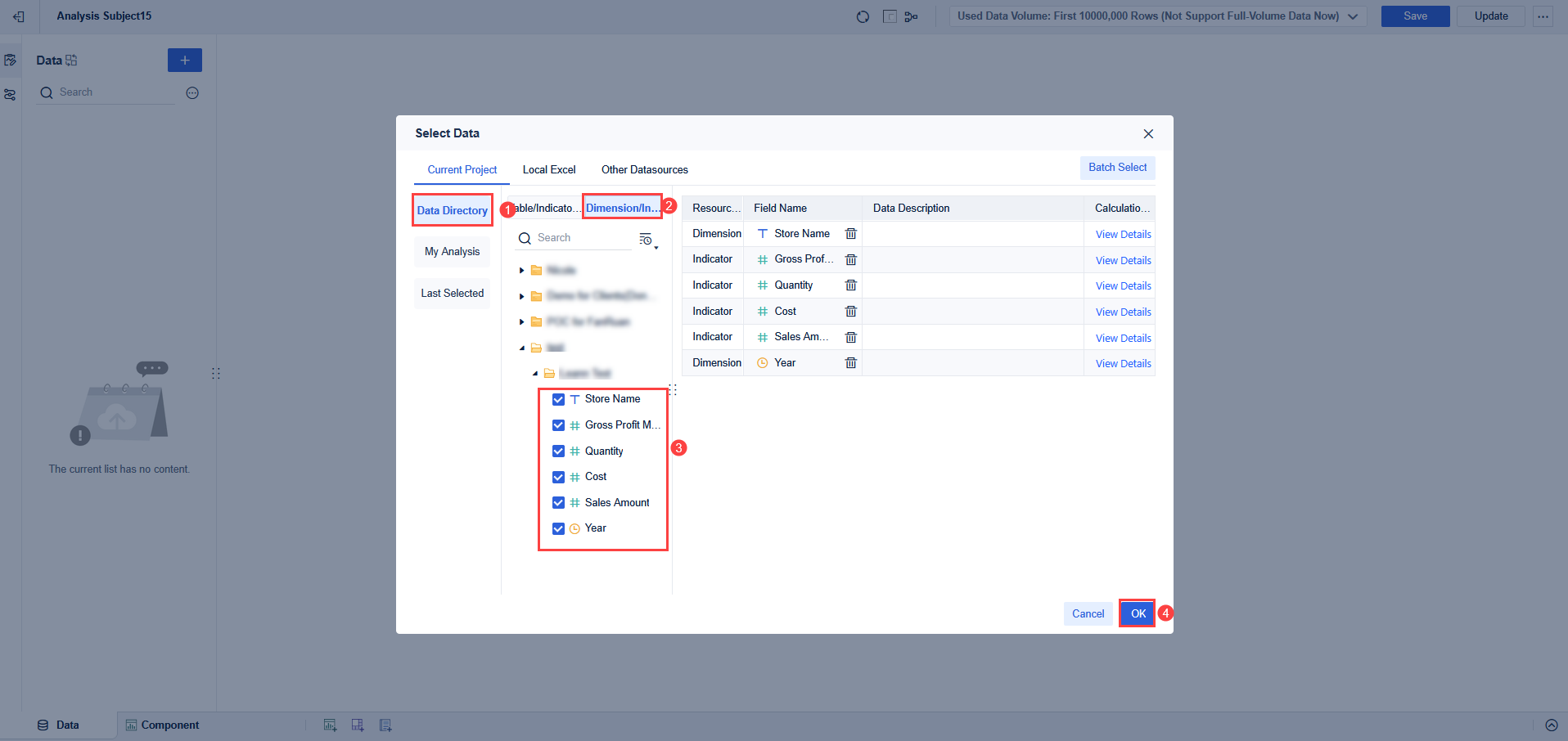Screen dimensions: 1568x741
Task: Delete the Sales Amount indicator row
Action: click(x=851, y=337)
